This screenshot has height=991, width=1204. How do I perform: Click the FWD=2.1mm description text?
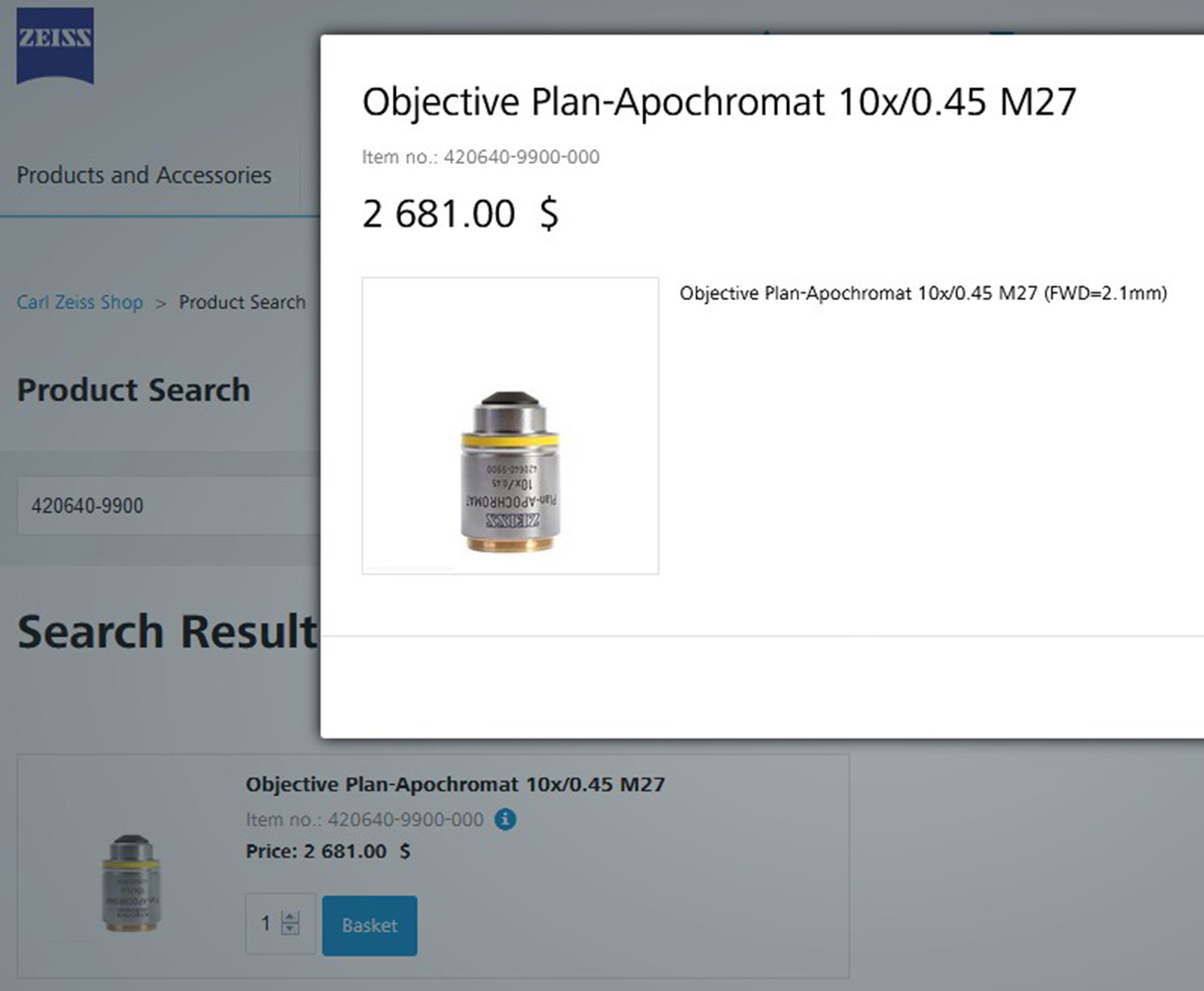pos(923,293)
